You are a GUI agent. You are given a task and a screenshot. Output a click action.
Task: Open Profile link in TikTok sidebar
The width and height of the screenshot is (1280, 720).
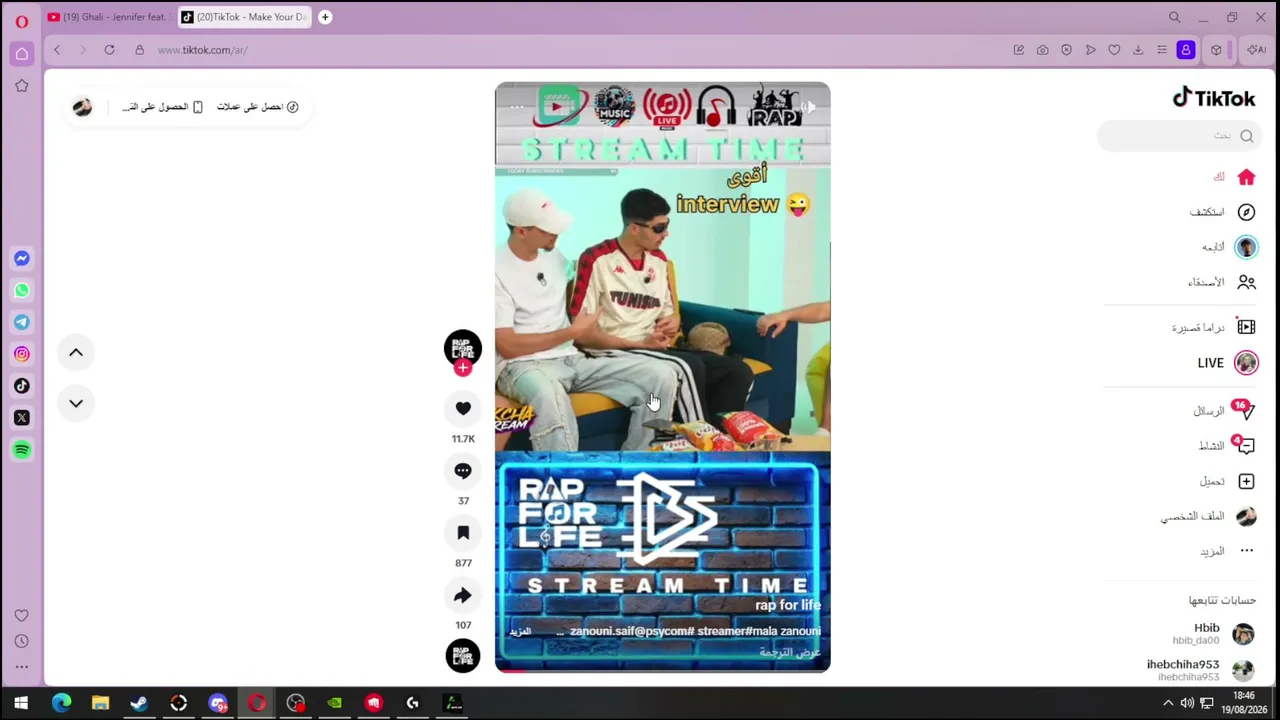tap(1209, 516)
